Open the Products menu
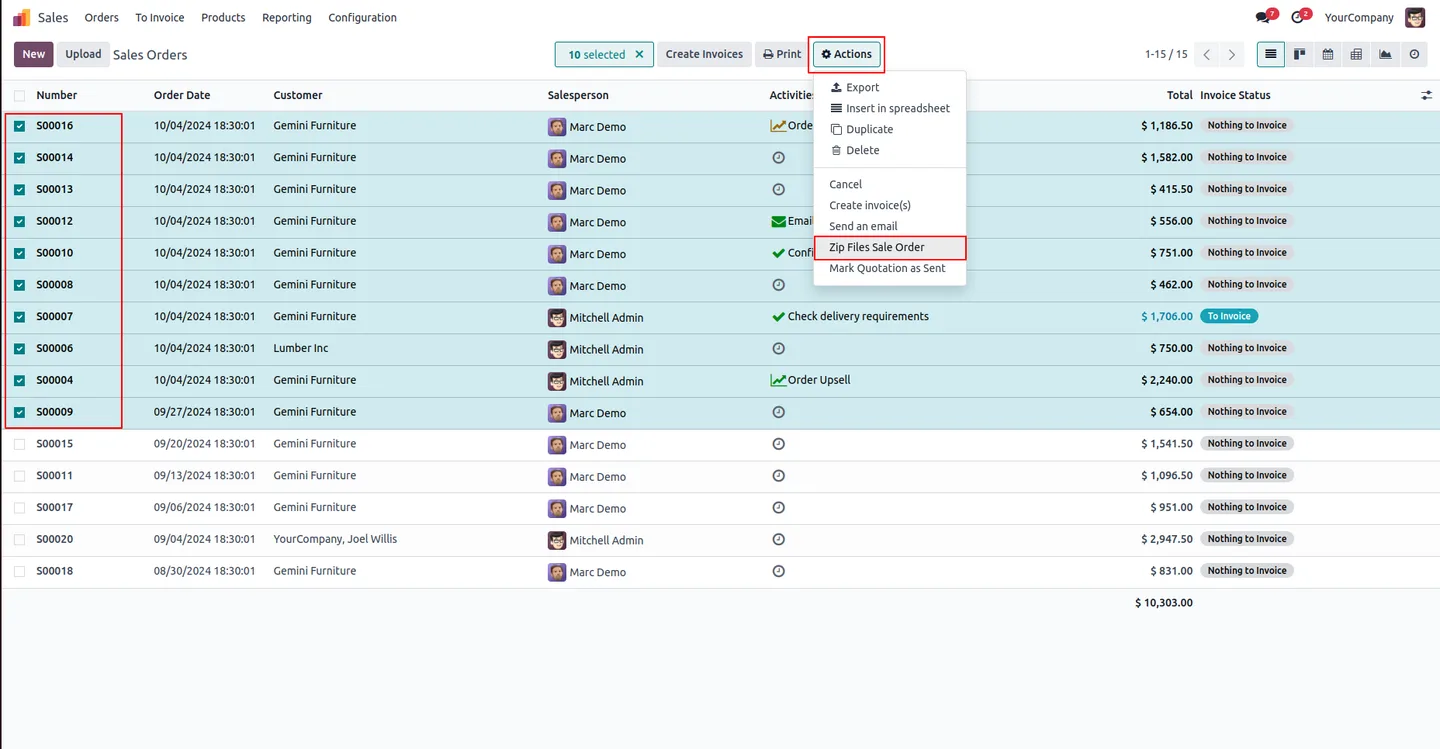 coord(223,18)
